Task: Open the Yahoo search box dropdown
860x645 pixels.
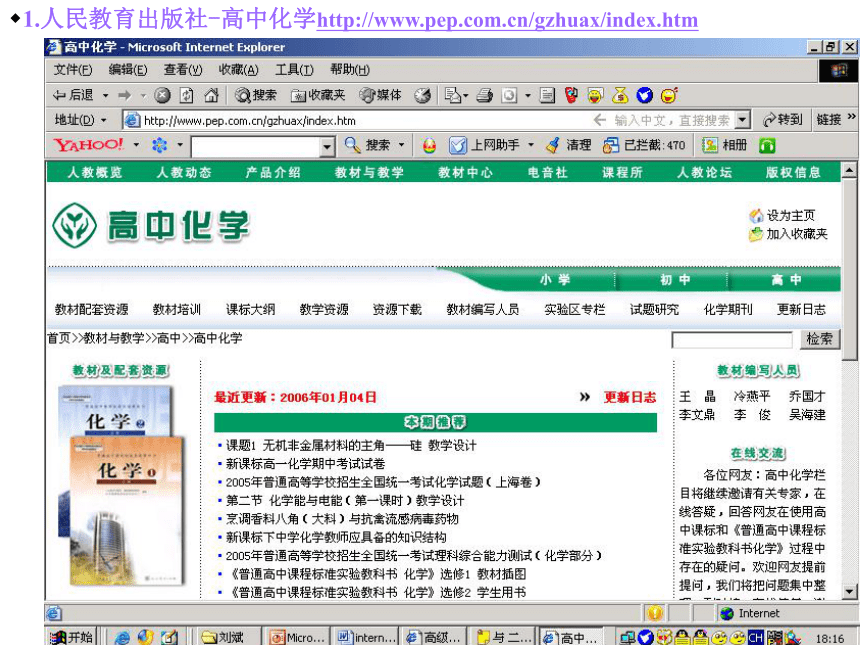Action: point(327,146)
